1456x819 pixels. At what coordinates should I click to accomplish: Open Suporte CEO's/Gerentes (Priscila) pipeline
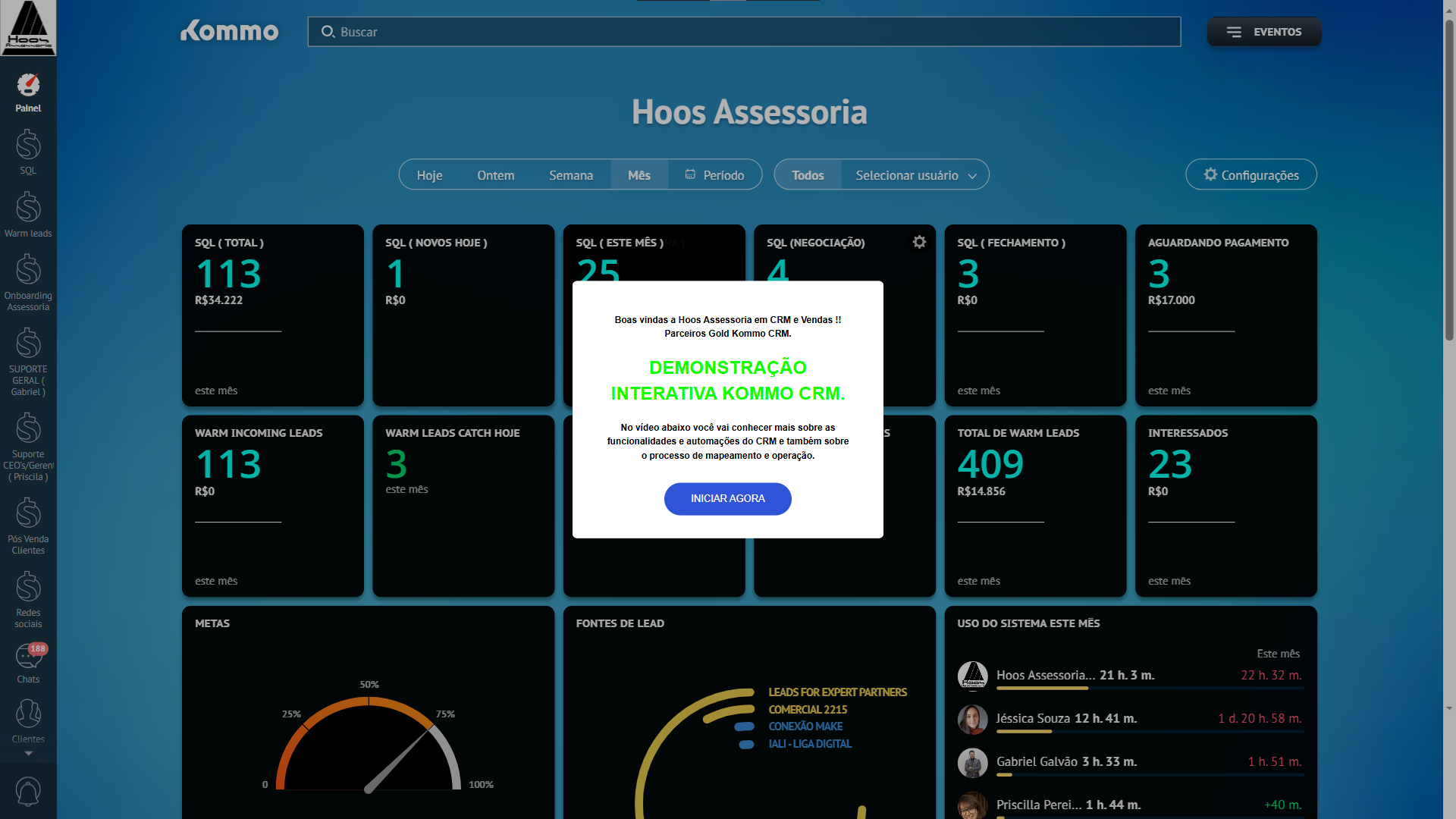[28, 446]
